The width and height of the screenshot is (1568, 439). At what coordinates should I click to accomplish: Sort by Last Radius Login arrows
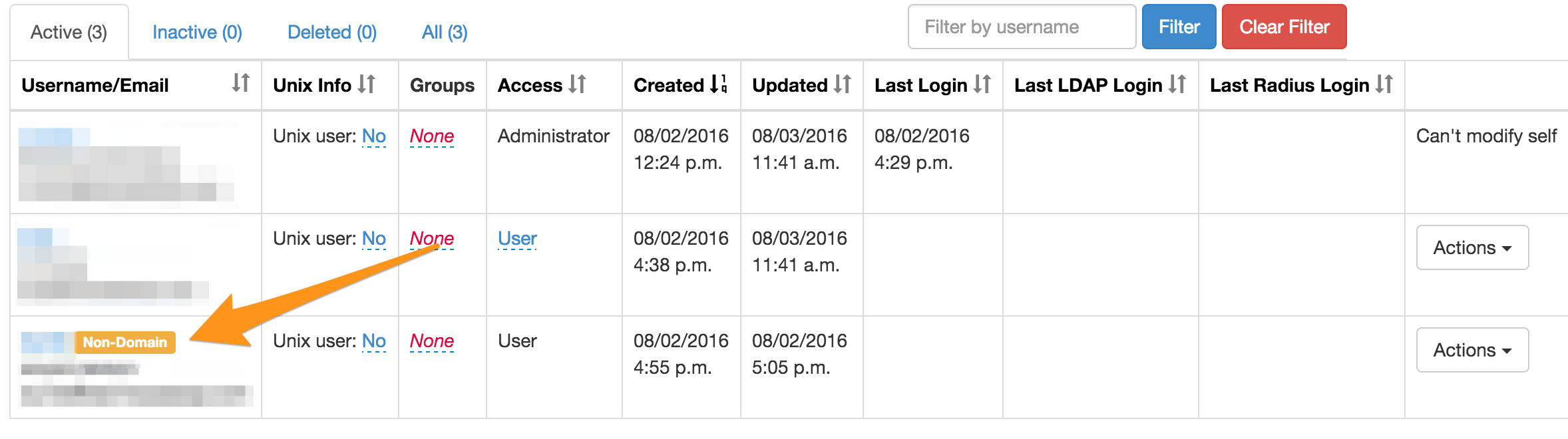pos(1384,84)
